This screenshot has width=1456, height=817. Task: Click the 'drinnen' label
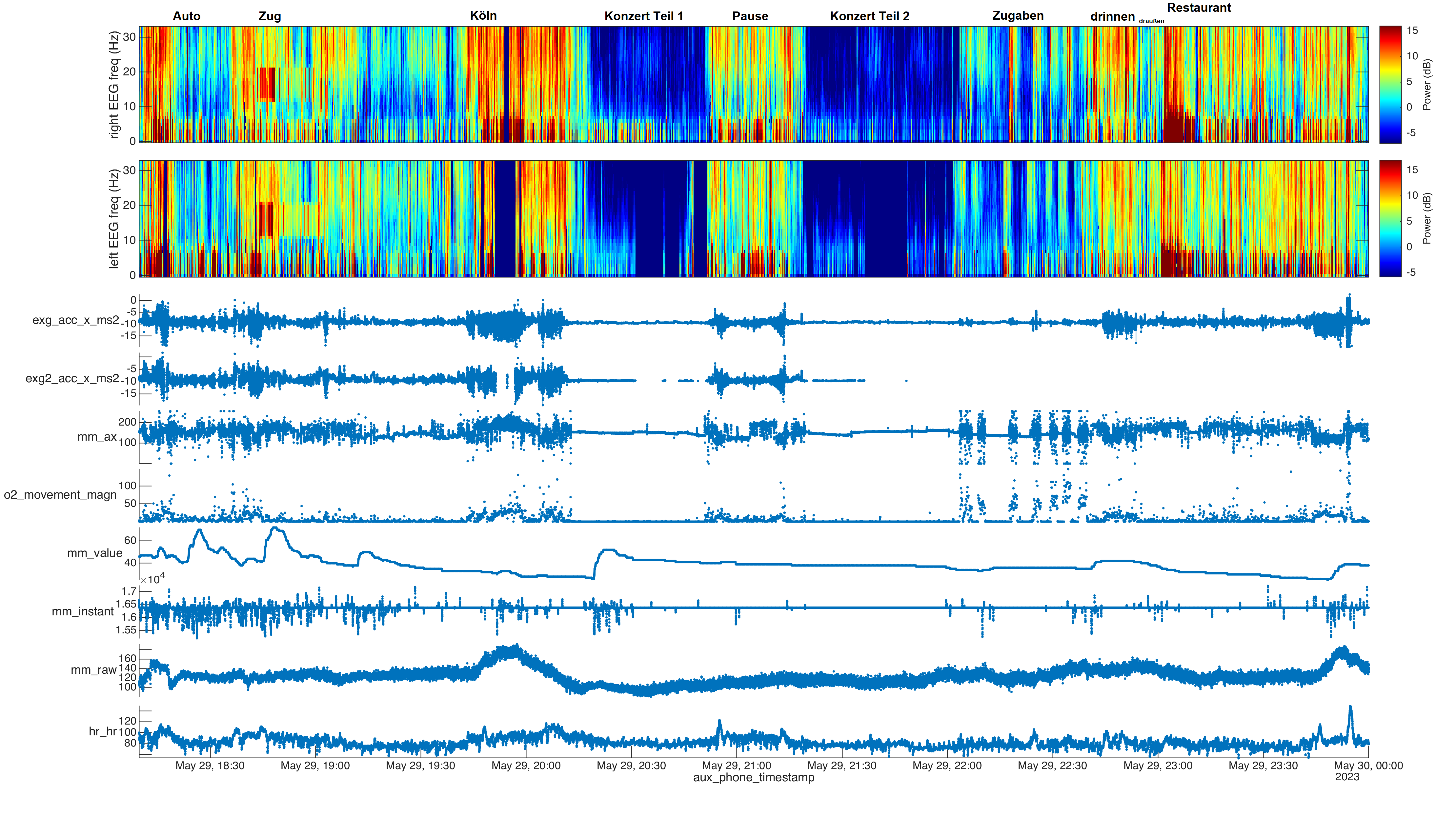tap(1112, 16)
